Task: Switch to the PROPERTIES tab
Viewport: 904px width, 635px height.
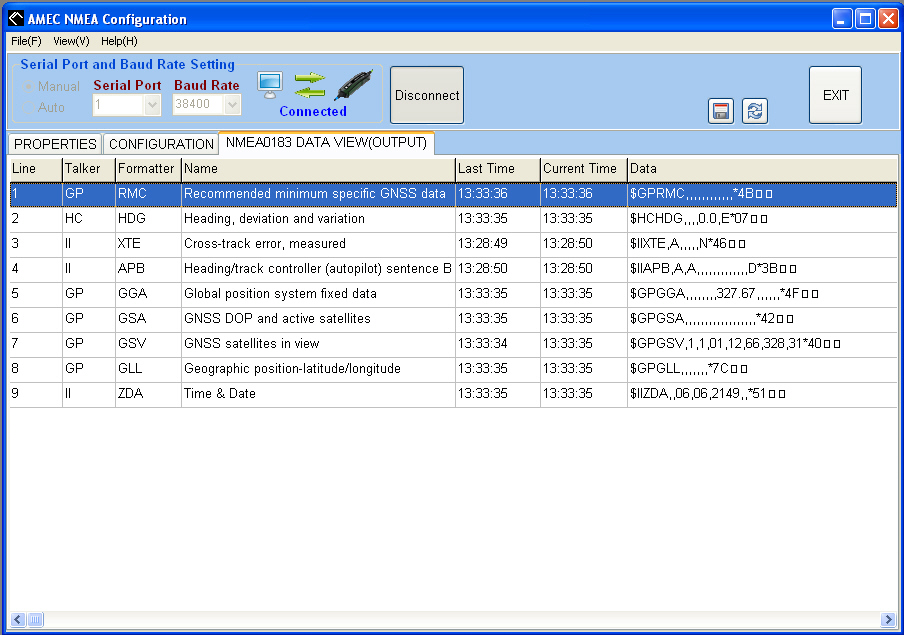Action: pyautogui.click(x=55, y=144)
